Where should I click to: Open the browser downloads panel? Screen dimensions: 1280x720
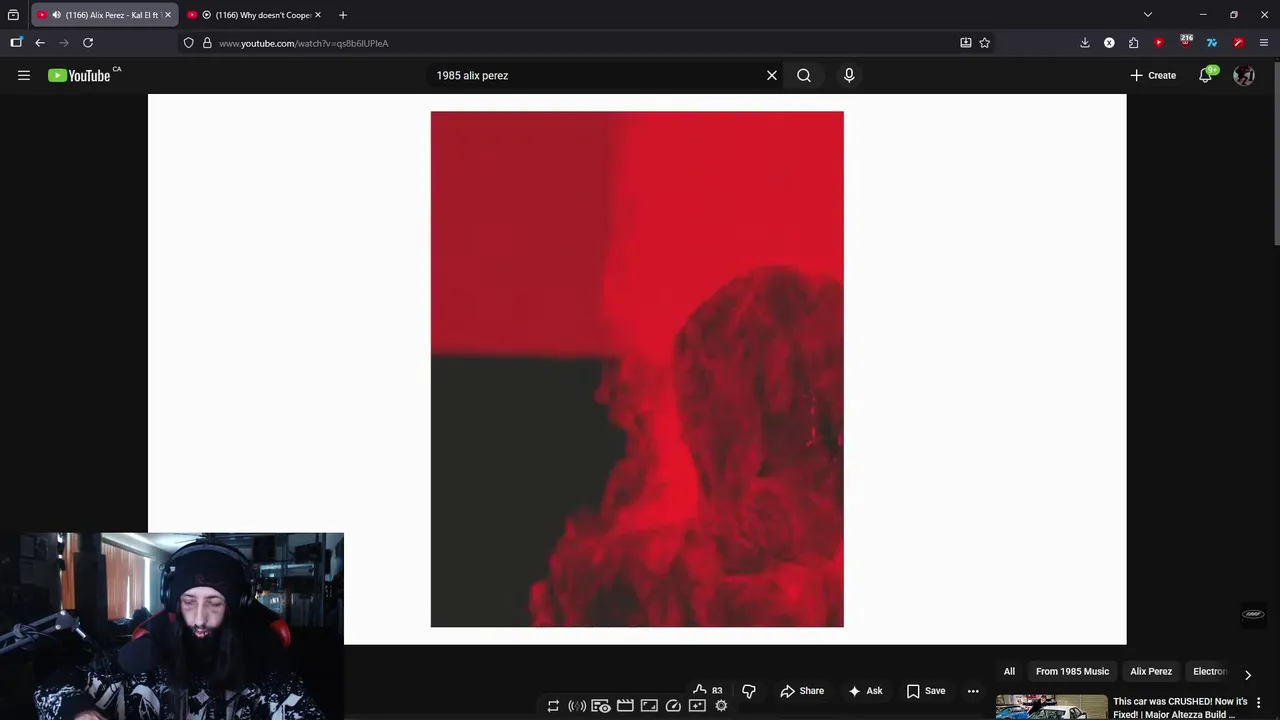(x=1085, y=43)
